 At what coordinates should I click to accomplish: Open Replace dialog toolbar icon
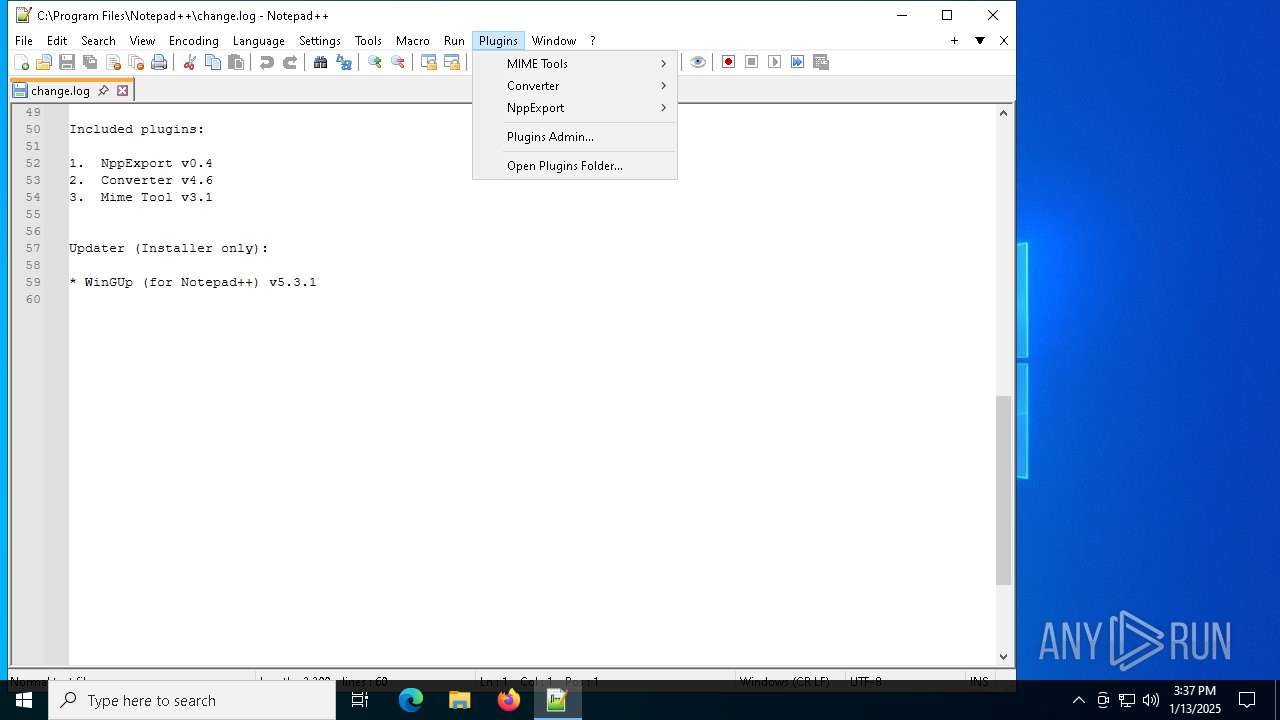[x=344, y=62]
